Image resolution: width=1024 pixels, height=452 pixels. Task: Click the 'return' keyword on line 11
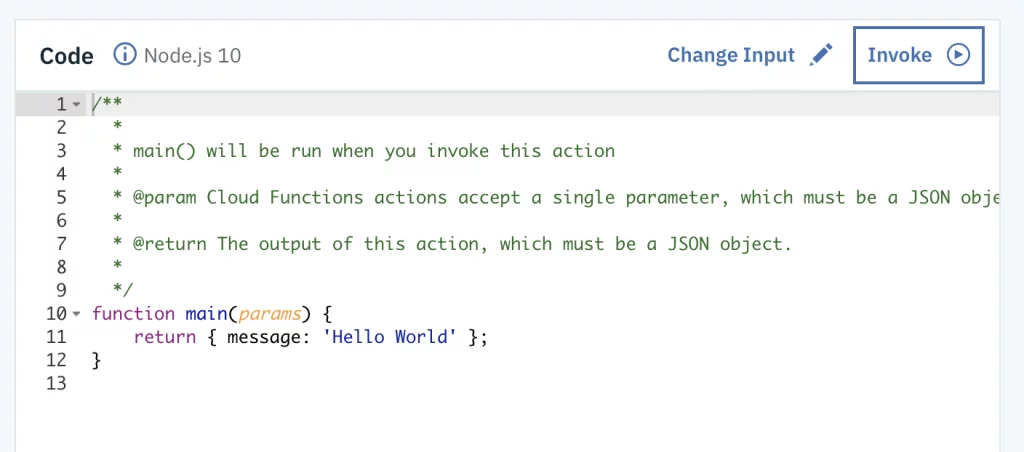(x=165, y=337)
